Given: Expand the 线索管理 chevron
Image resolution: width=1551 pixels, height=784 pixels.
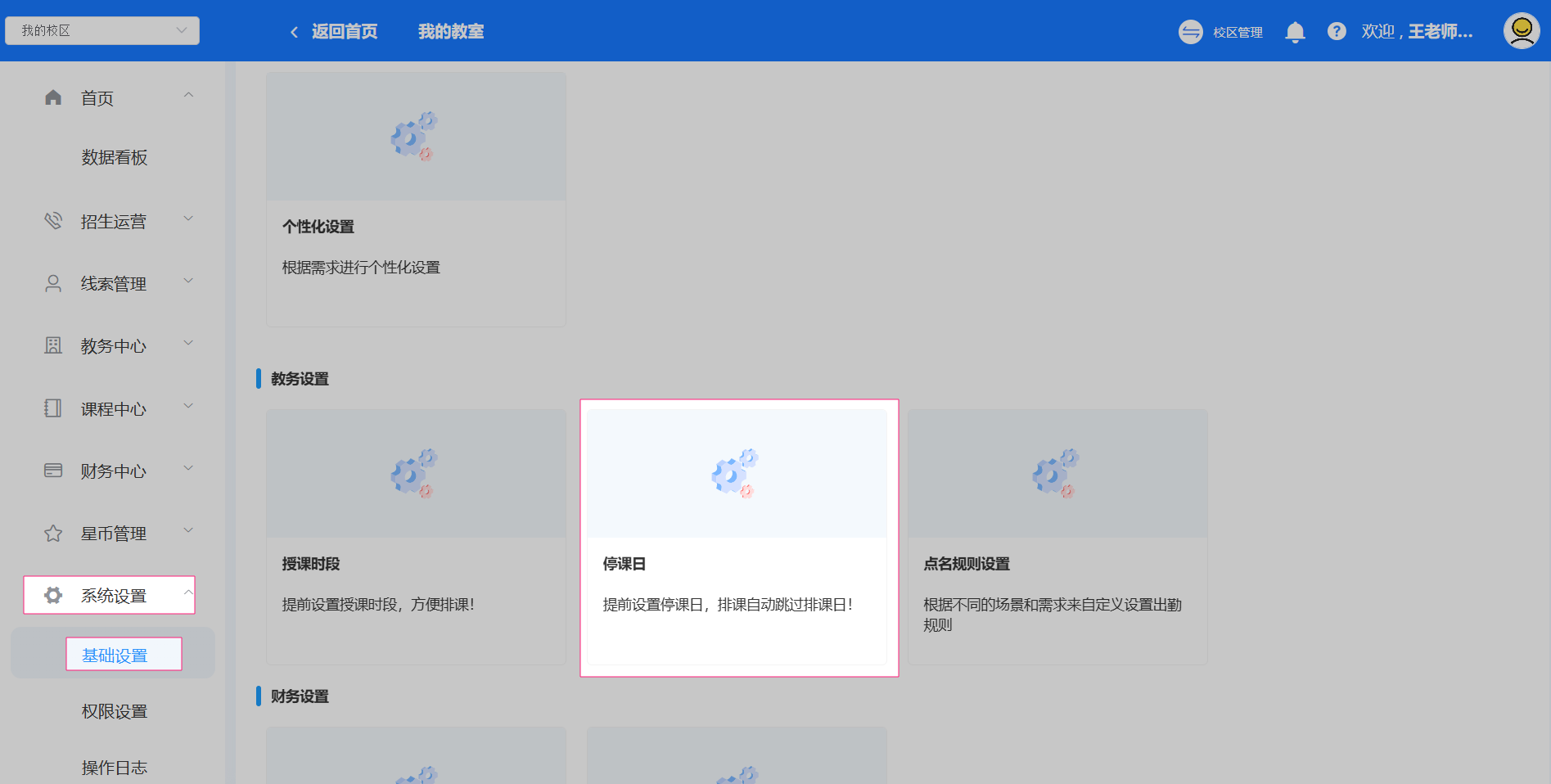Looking at the screenshot, I should pos(188,281).
